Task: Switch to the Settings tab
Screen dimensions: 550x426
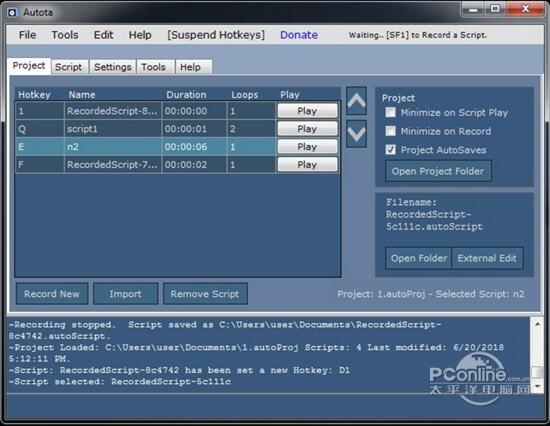Action: coord(113,67)
